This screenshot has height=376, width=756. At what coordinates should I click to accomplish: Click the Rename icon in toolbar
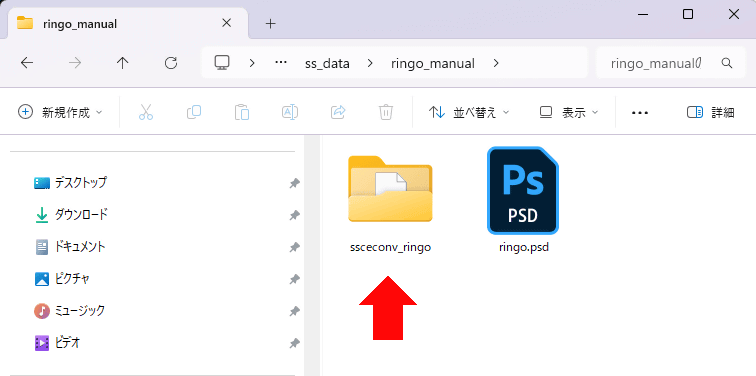coord(290,112)
